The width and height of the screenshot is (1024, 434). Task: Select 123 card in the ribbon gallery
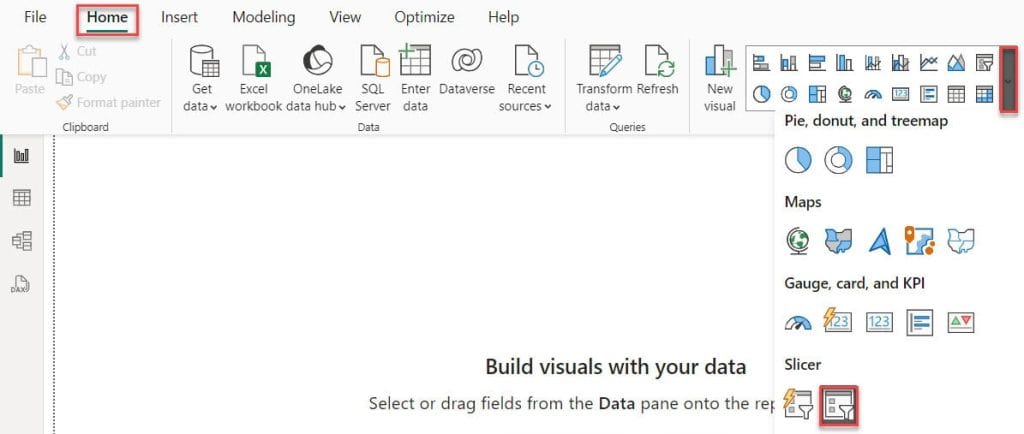pos(901,94)
